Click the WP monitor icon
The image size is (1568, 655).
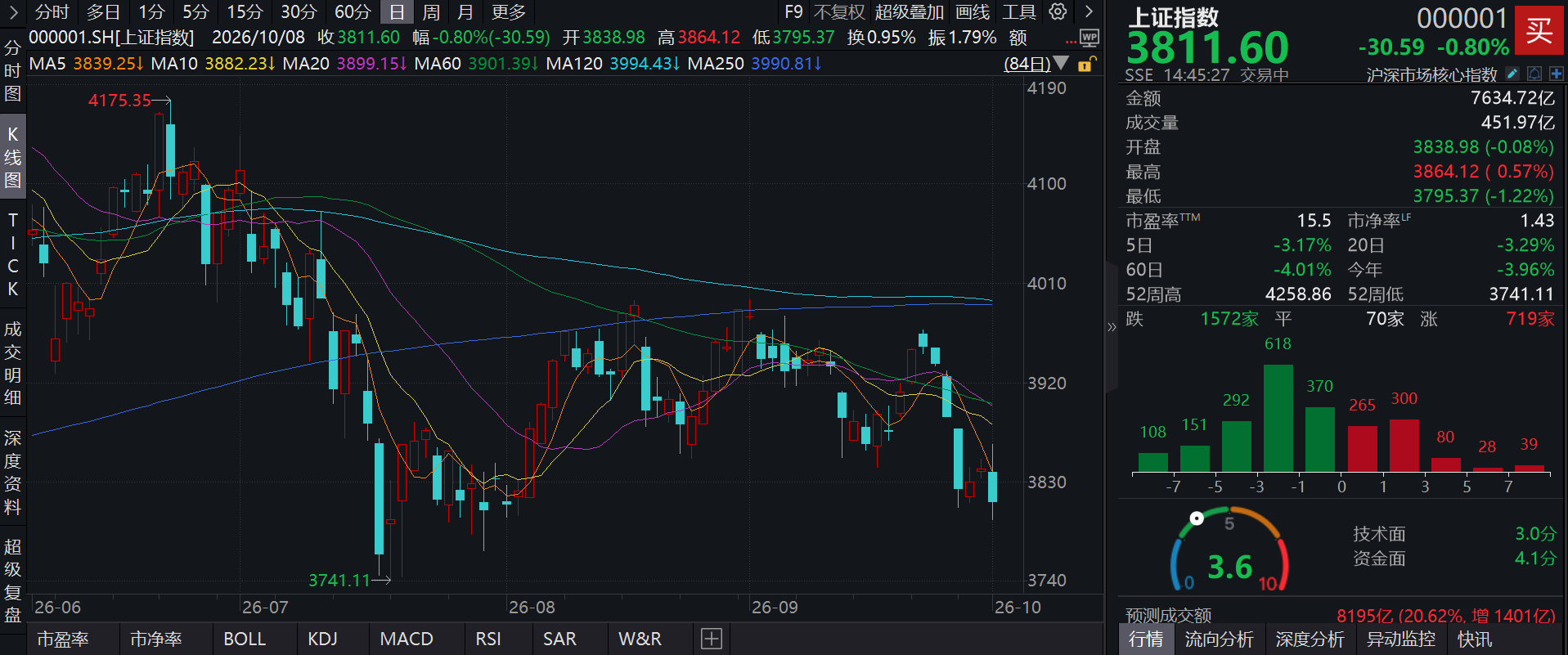point(1089,38)
